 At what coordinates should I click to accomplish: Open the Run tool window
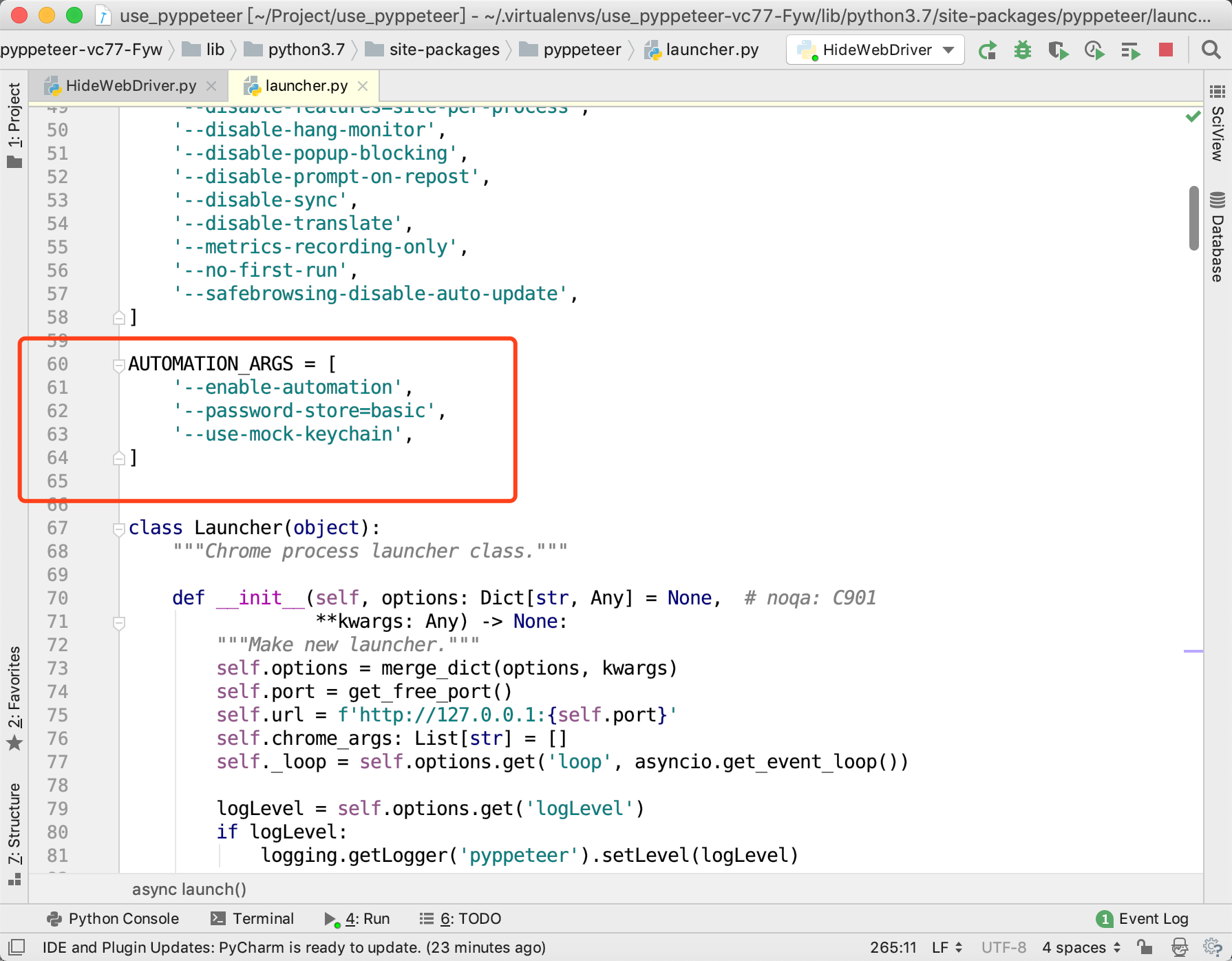[357, 919]
